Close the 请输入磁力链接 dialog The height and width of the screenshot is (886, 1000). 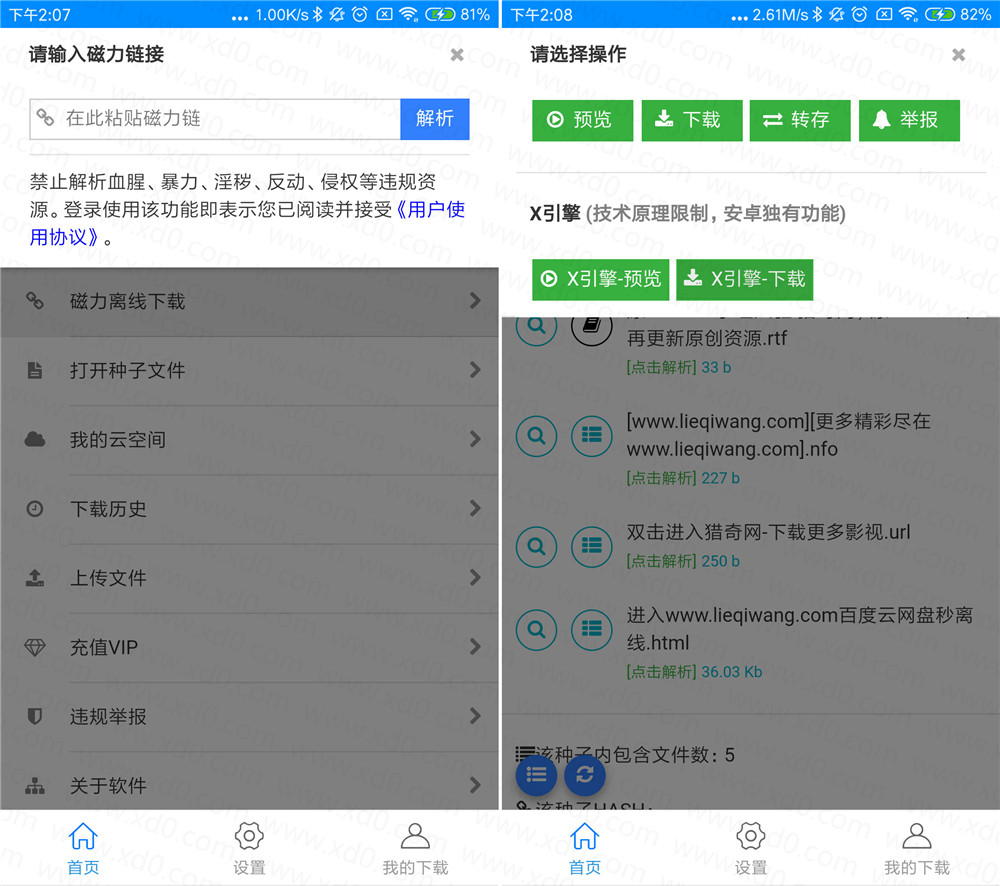pyautogui.click(x=457, y=55)
